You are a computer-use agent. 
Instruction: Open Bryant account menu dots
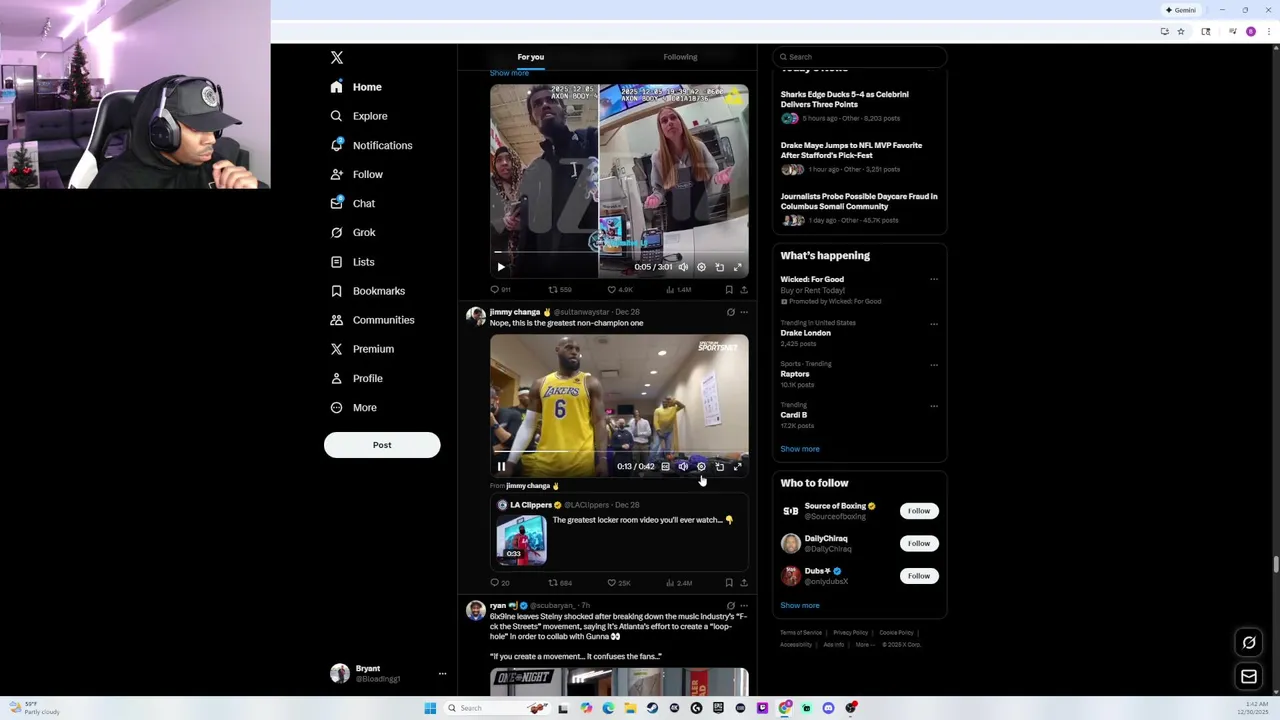coord(442,674)
